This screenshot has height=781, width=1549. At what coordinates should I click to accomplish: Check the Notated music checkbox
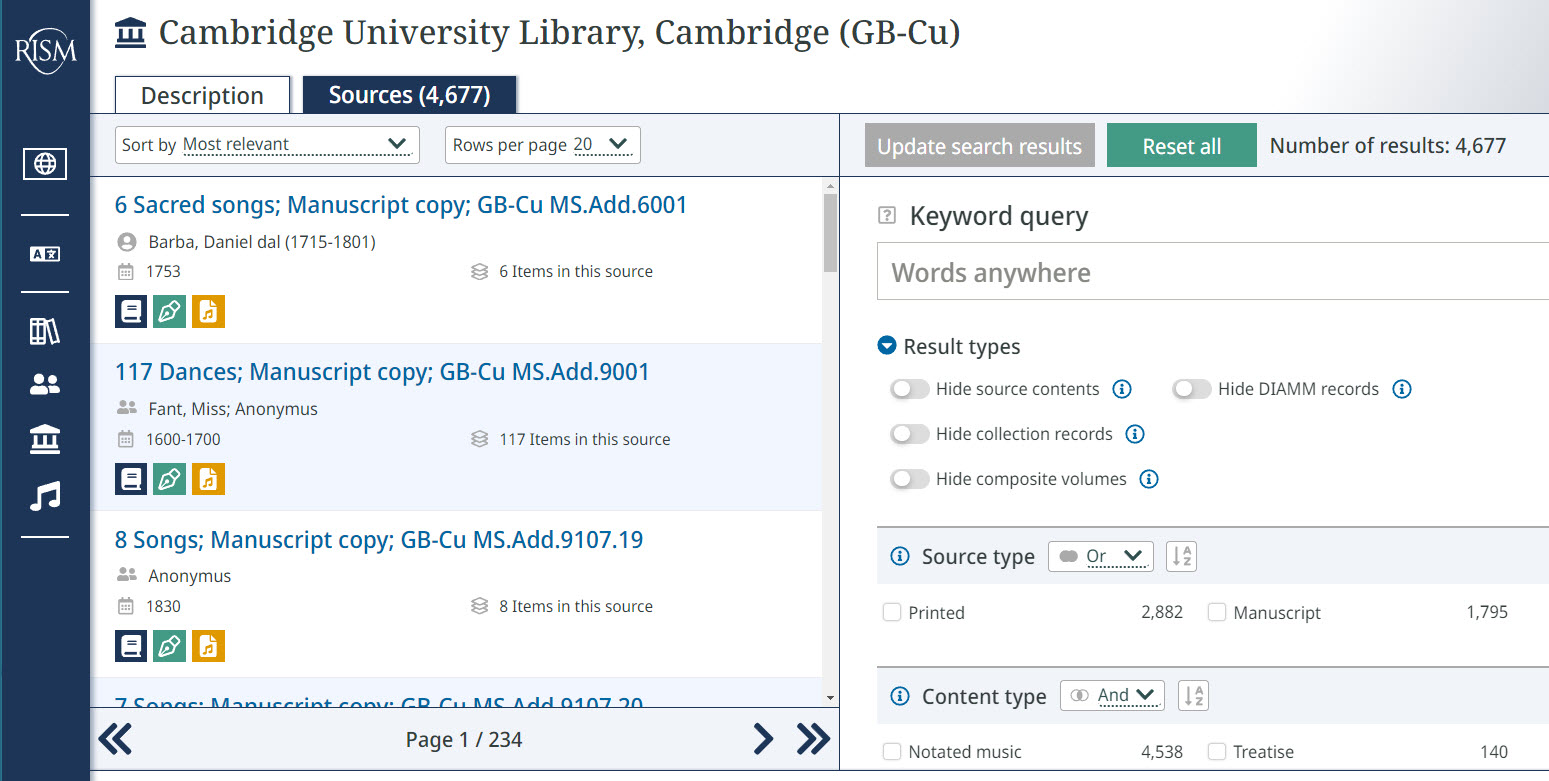(x=892, y=751)
